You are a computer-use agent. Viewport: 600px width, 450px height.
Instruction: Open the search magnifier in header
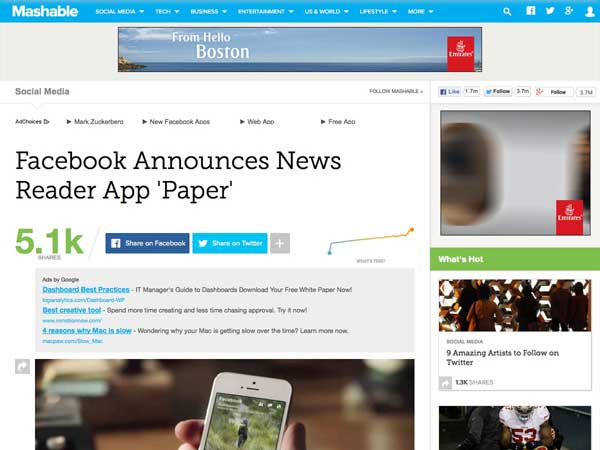[507, 11]
